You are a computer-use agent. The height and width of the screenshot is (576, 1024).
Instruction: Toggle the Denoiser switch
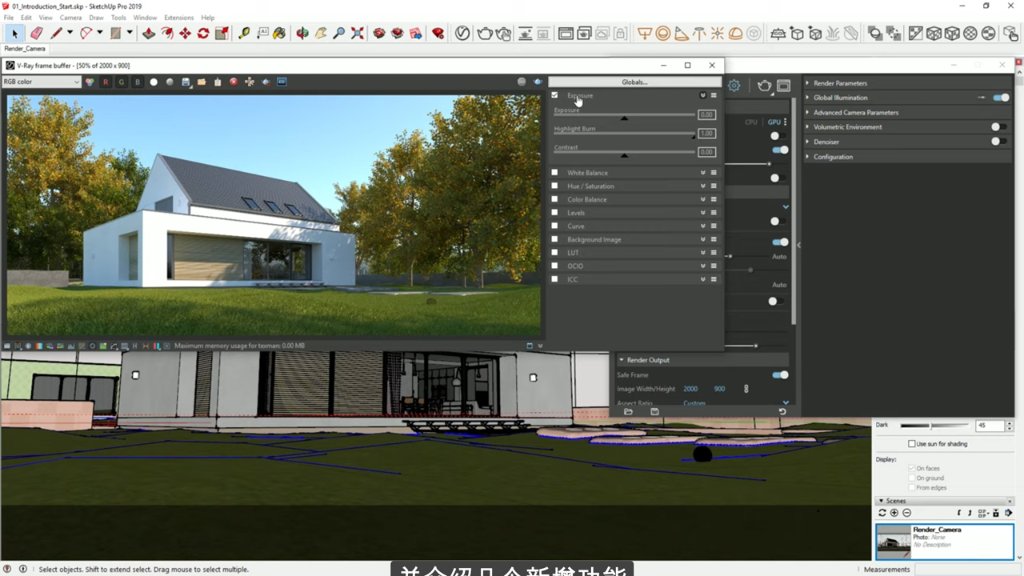tap(997, 142)
